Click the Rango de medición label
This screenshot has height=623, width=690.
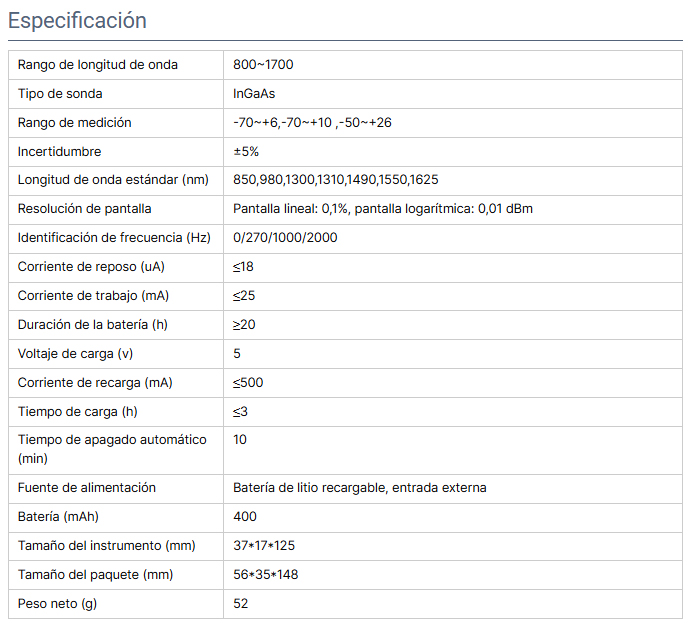tap(75, 123)
